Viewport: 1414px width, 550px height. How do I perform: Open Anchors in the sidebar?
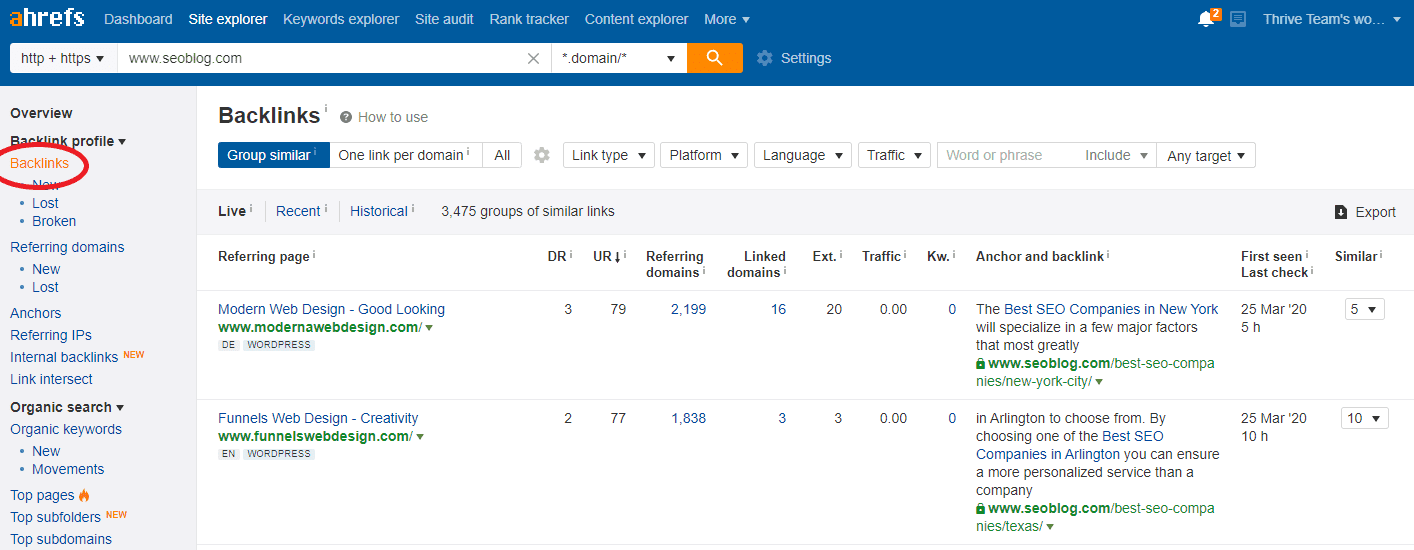[x=35, y=313]
